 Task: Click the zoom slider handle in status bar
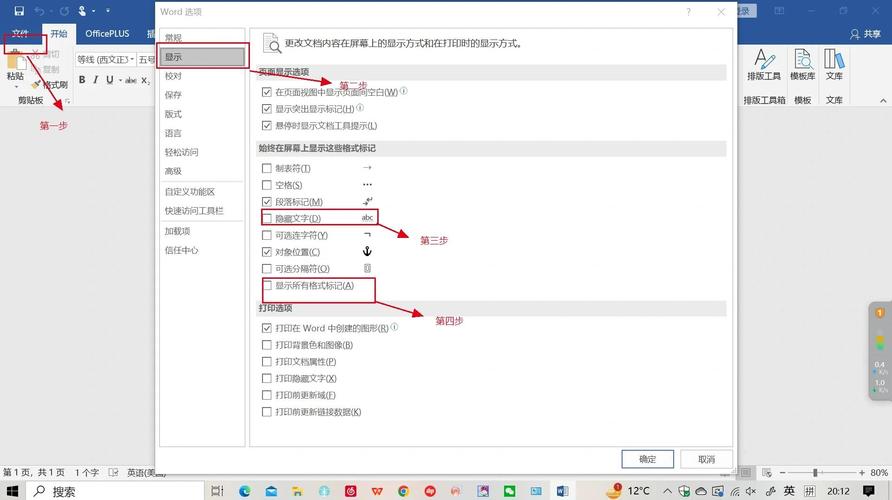click(815, 473)
